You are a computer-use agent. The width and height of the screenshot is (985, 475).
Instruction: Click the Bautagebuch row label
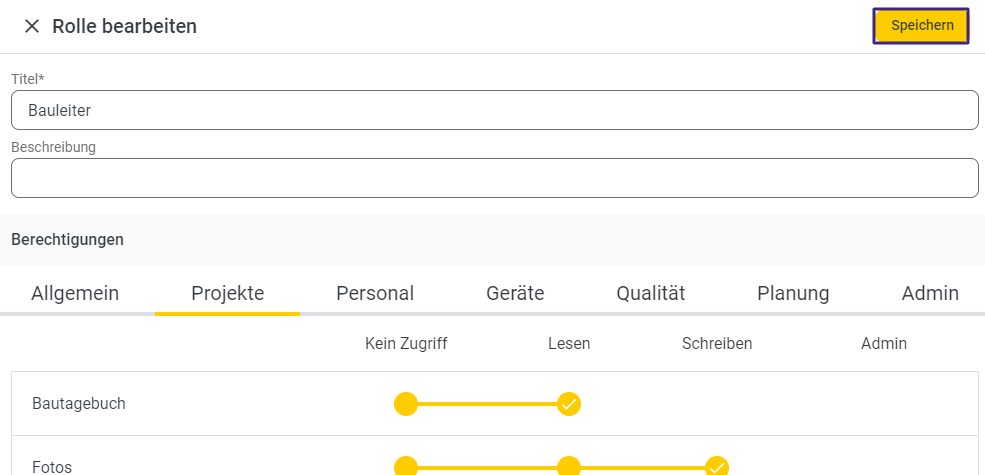point(79,404)
